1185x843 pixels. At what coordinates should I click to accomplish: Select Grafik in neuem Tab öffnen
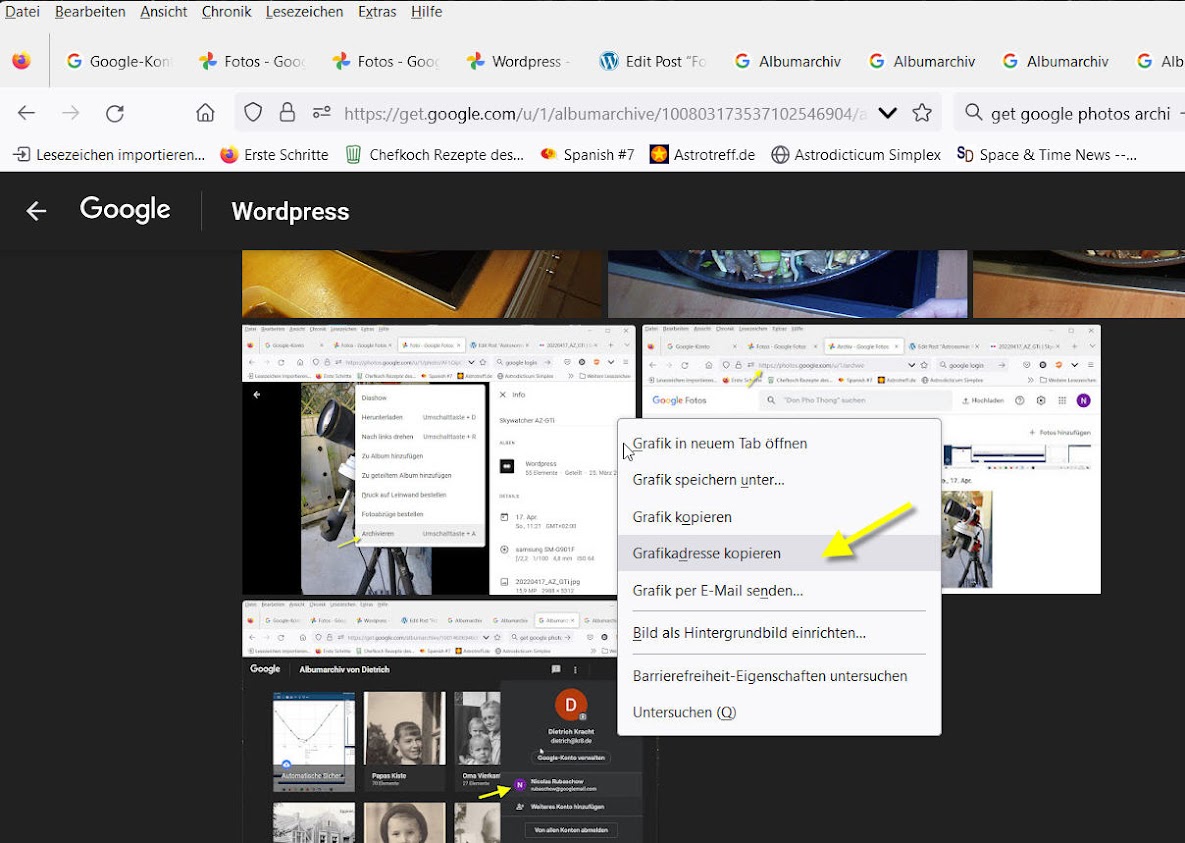[719, 443]
